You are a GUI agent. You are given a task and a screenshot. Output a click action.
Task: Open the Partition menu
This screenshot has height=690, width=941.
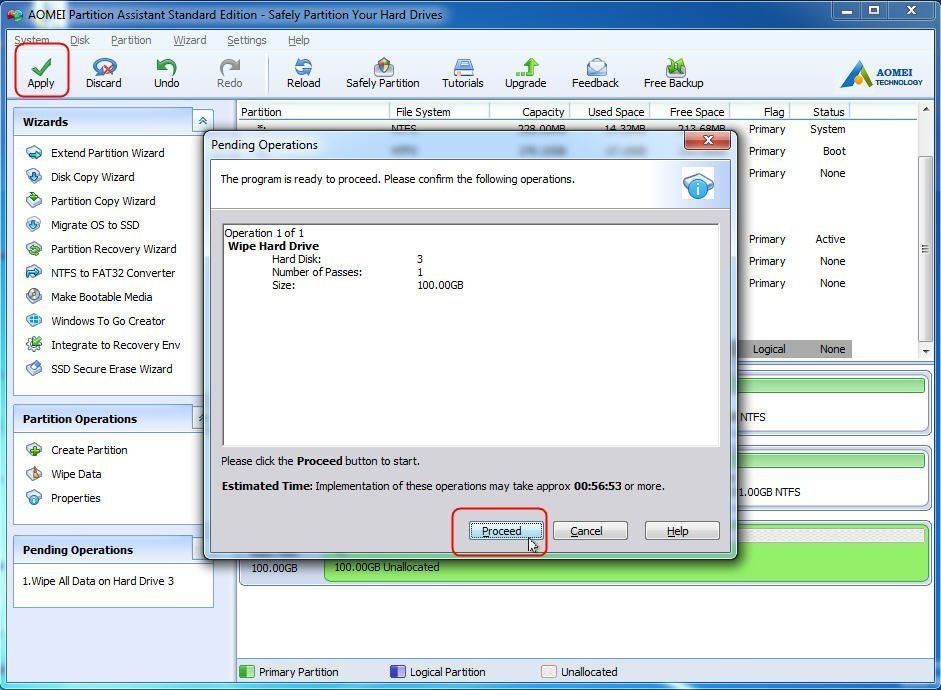point(131,40)
